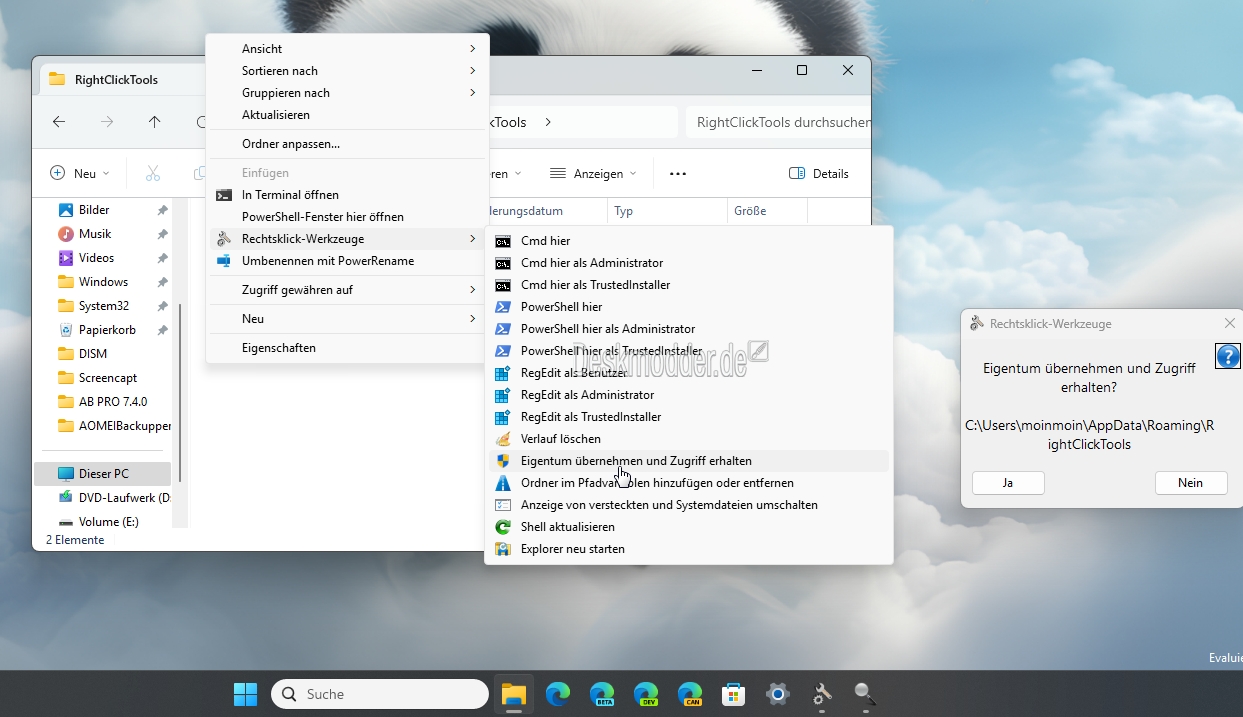Click the Explorer neu starten icon
The image size is (1243, 717).
pos(503,549)
